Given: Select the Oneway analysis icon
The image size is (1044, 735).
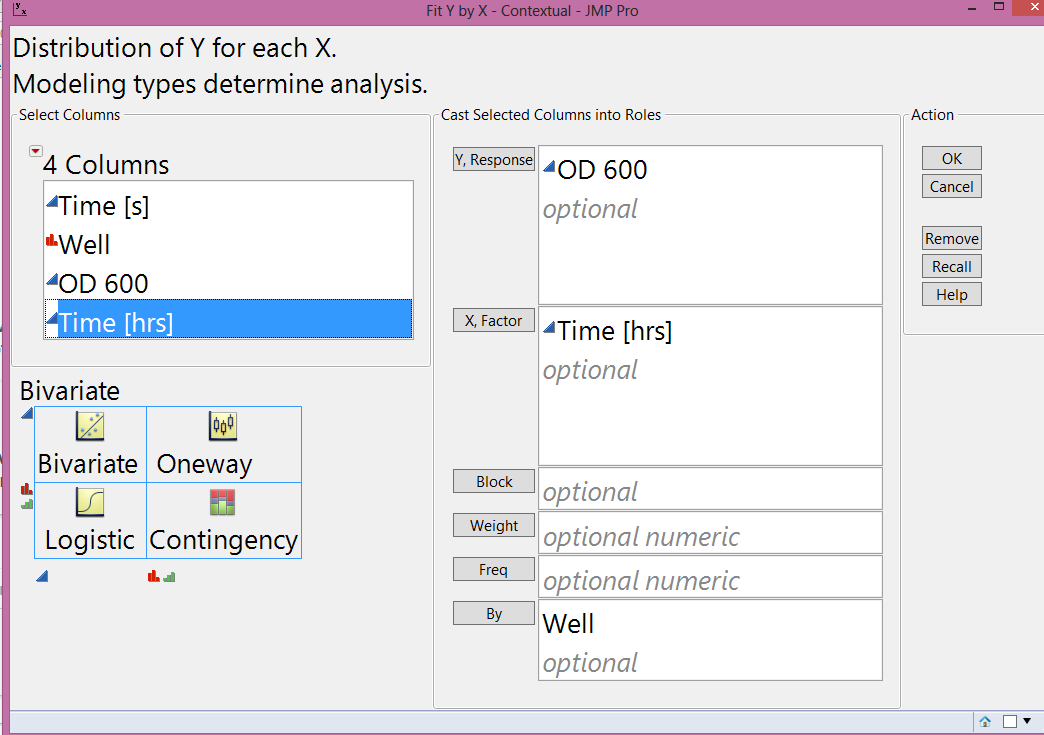Looking at the screenshot, I should [220, 425].
